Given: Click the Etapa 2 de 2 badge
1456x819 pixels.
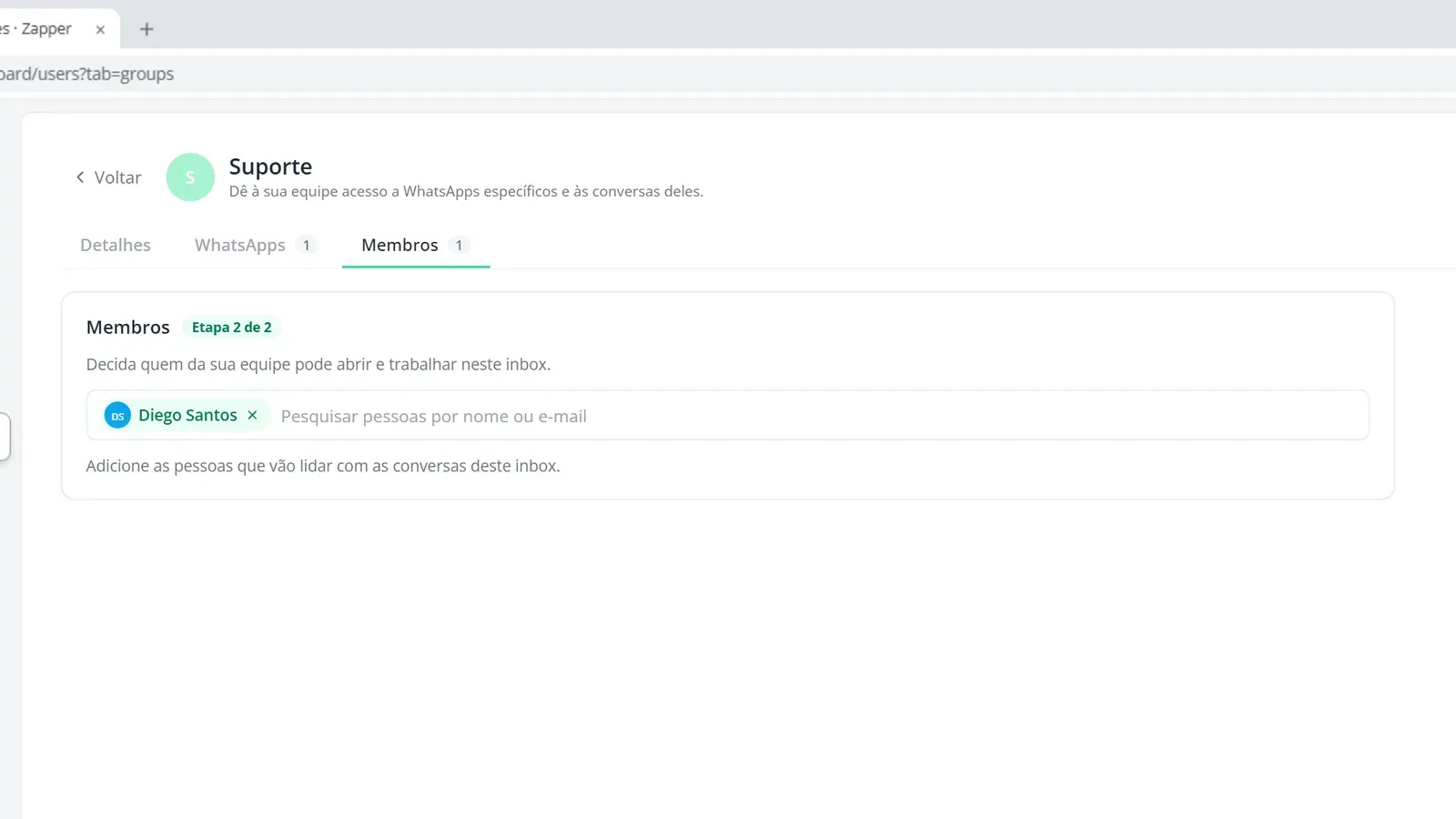Looking at the screenshot, I should click(x=231, y=327).
